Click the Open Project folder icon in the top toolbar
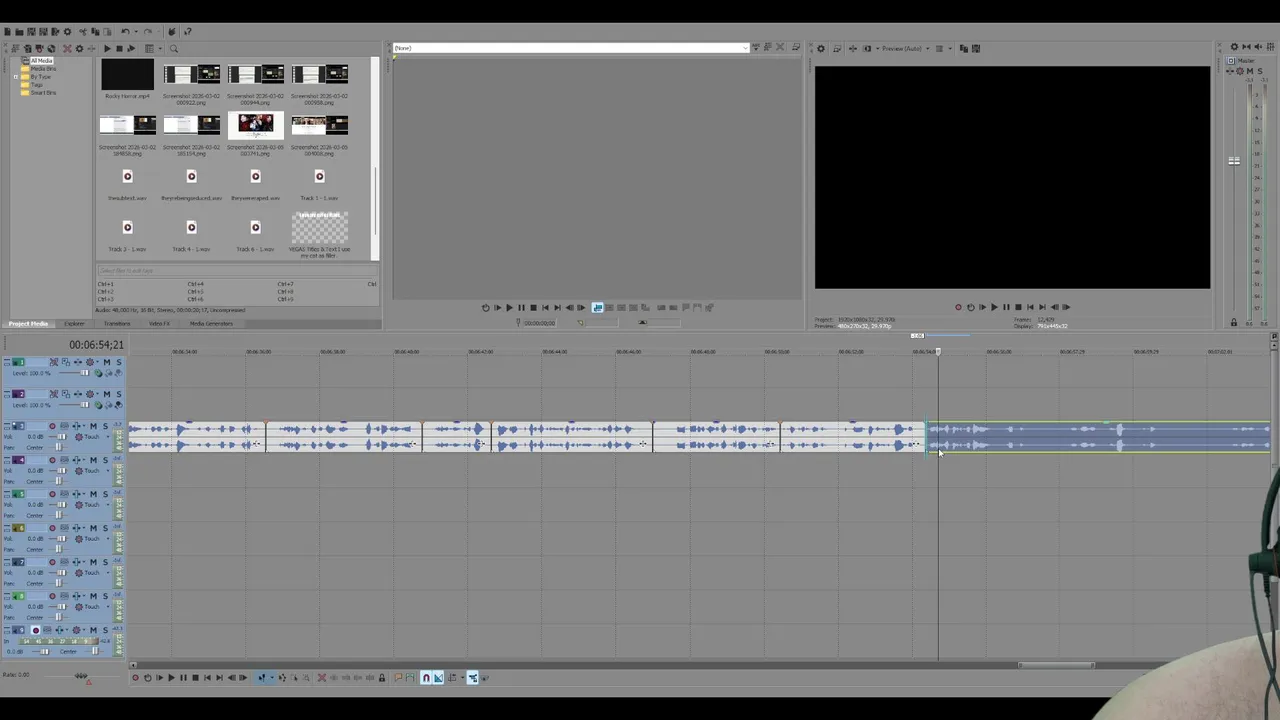The image size is (1280, 720). click(x=19, y=32)
